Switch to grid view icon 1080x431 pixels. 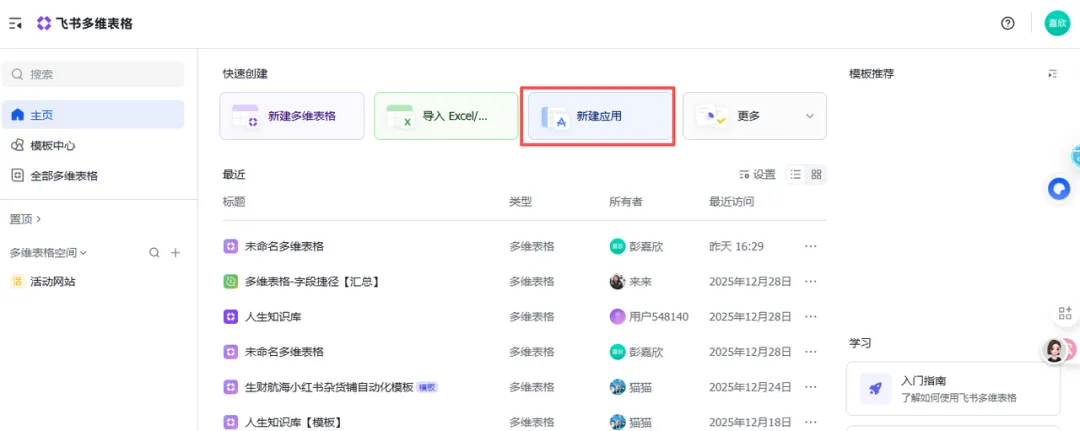(816, 174)
